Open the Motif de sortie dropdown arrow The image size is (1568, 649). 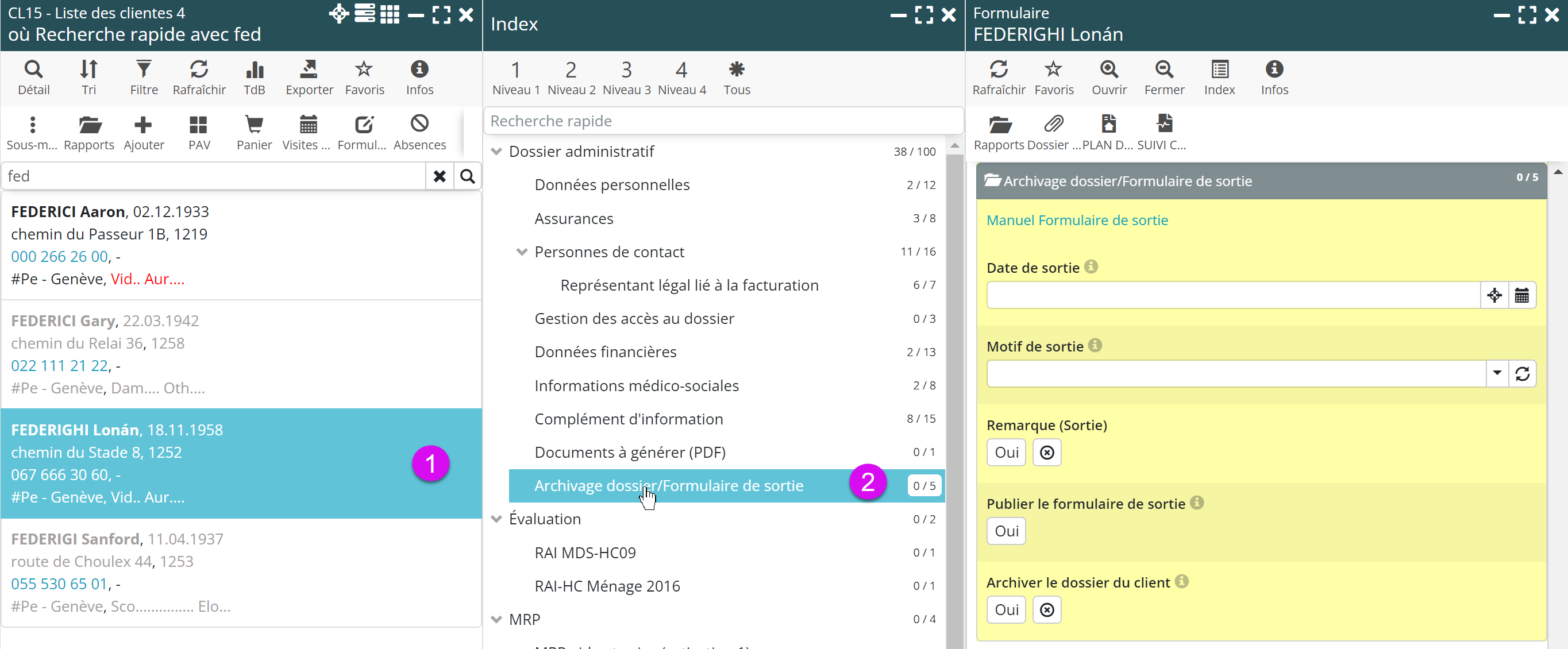coord(1497,373)
